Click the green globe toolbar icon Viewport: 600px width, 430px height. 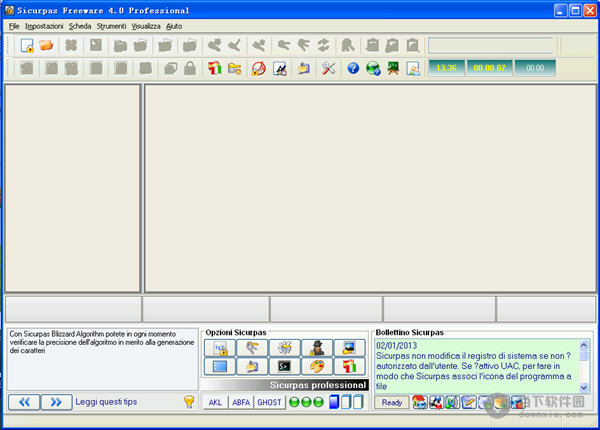[x=373, y=68]
